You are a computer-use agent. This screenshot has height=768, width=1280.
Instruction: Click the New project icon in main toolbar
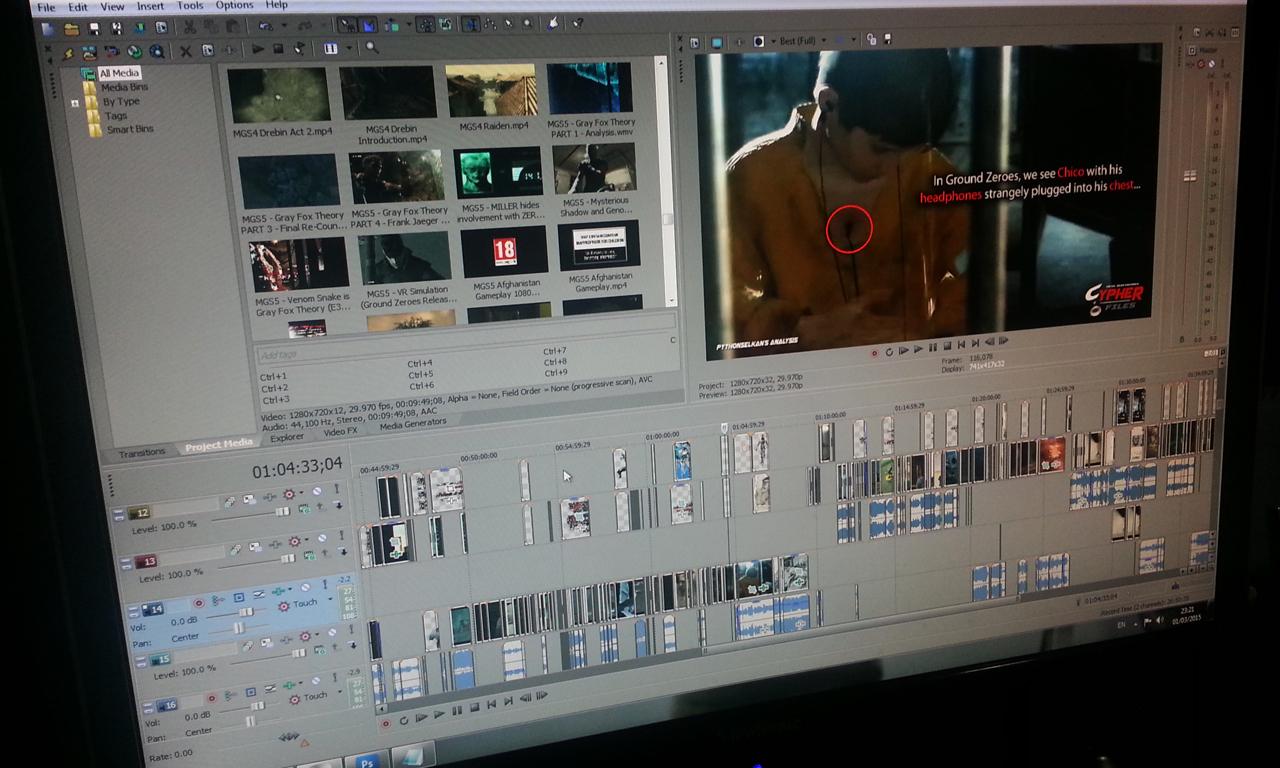49,28
